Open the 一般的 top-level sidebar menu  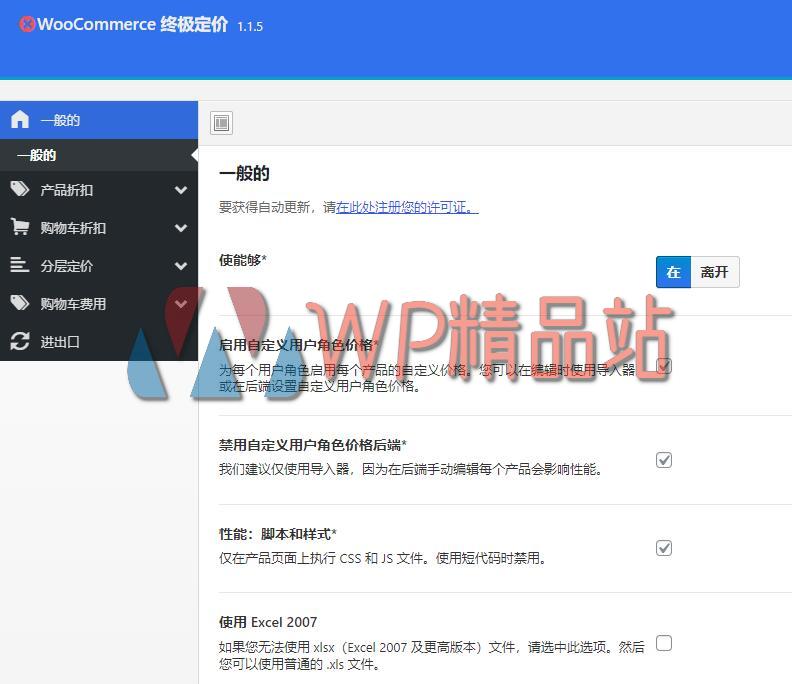click(x=99, y=120)
